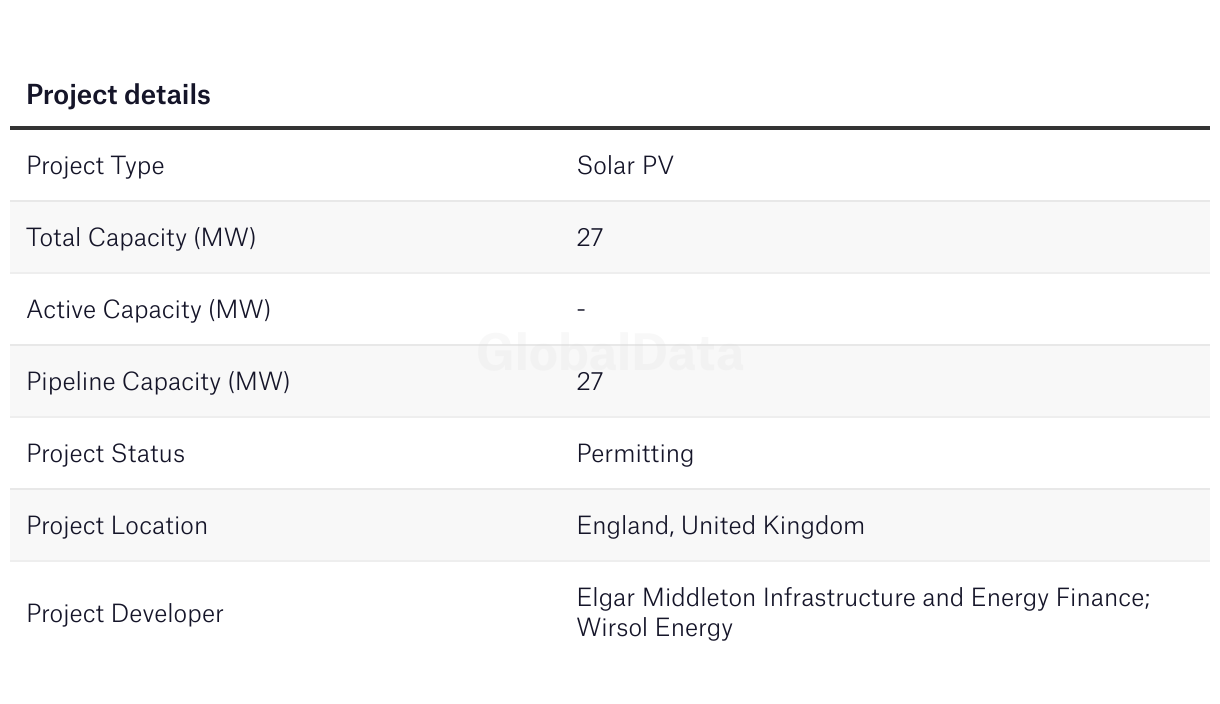
Task: Click the dash value for Active Capacity
Action: pos(581,310)
